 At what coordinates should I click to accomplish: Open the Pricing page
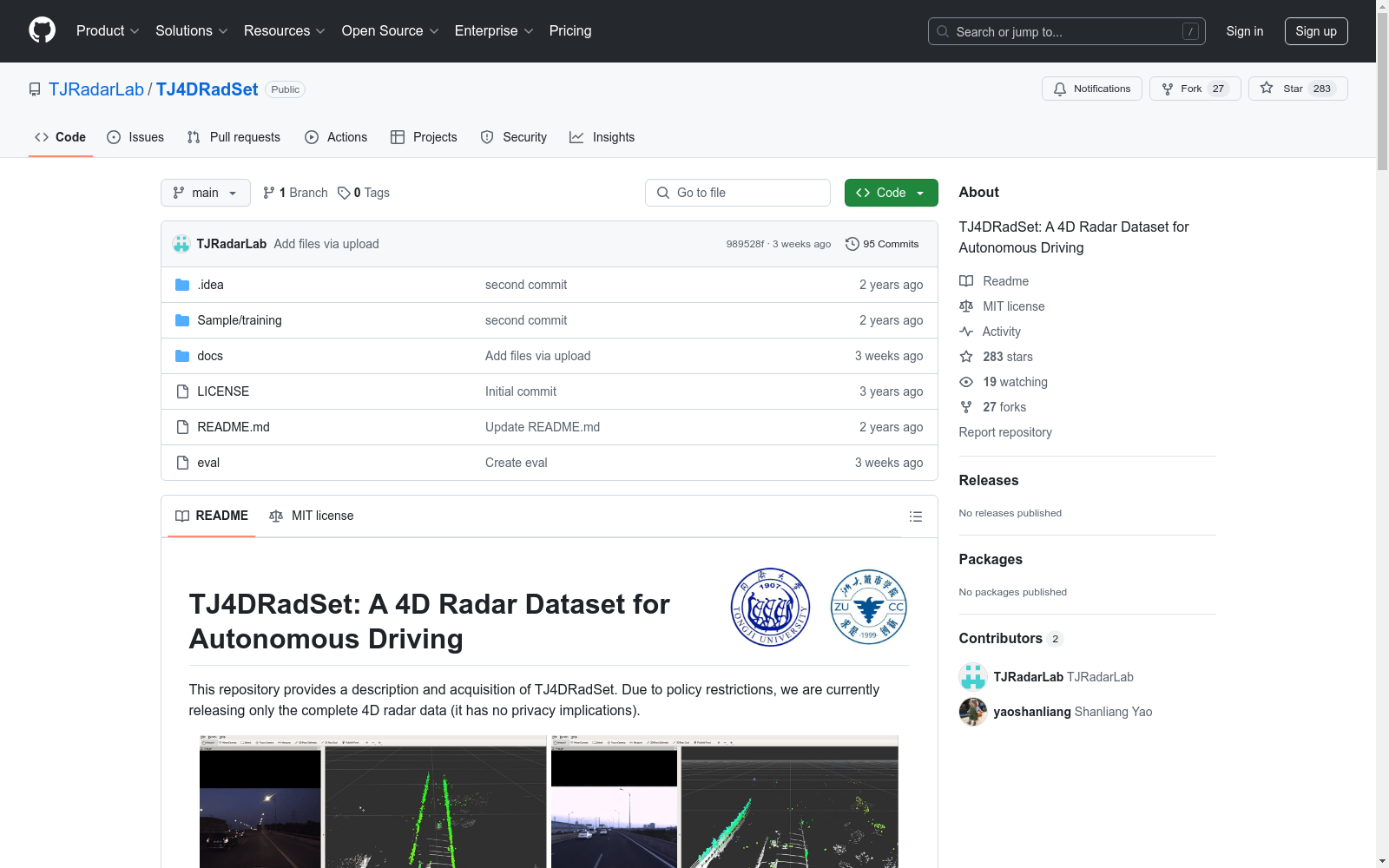click(570, 31)
